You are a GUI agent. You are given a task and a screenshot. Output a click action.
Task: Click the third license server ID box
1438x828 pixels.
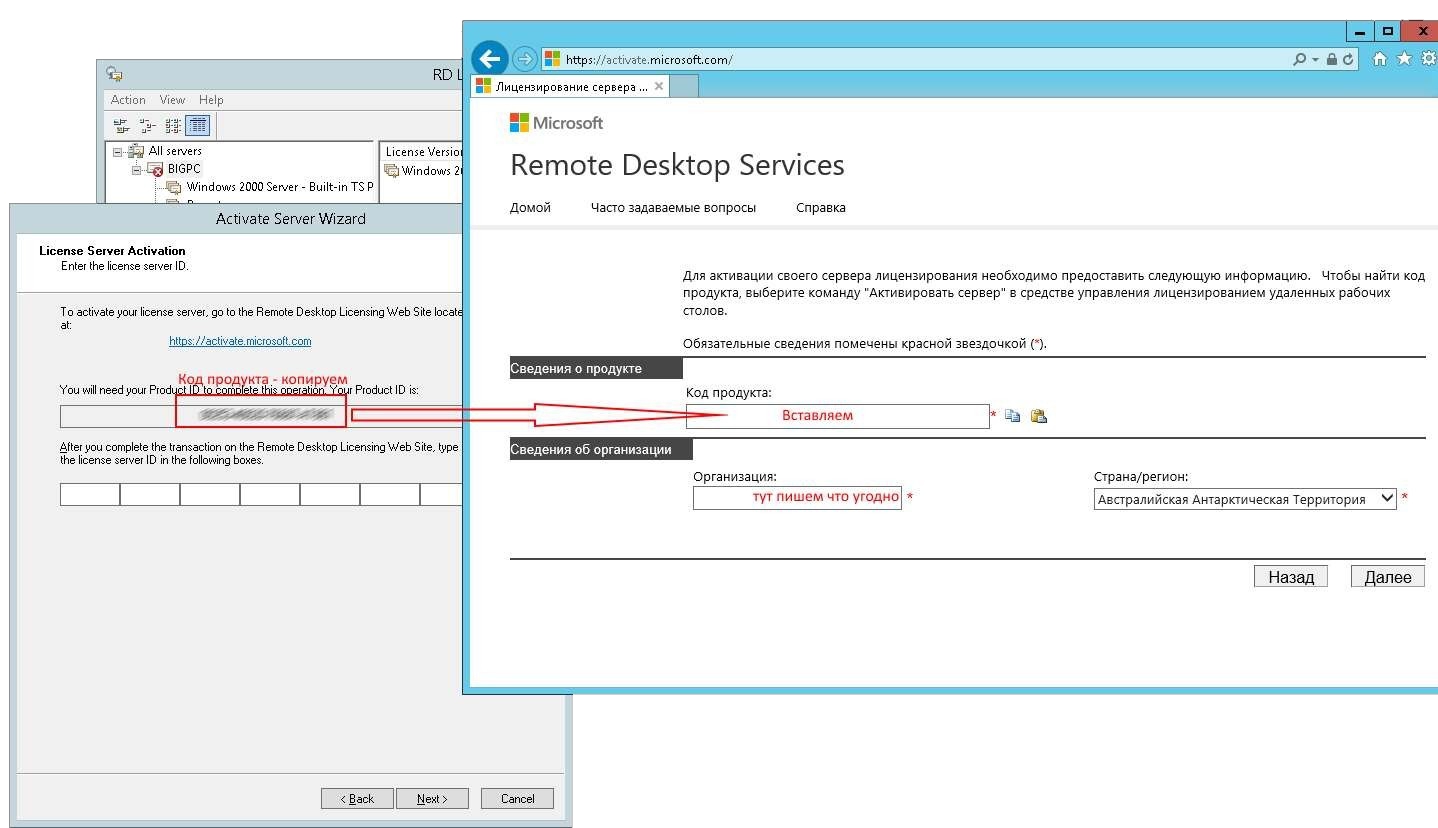210,494
